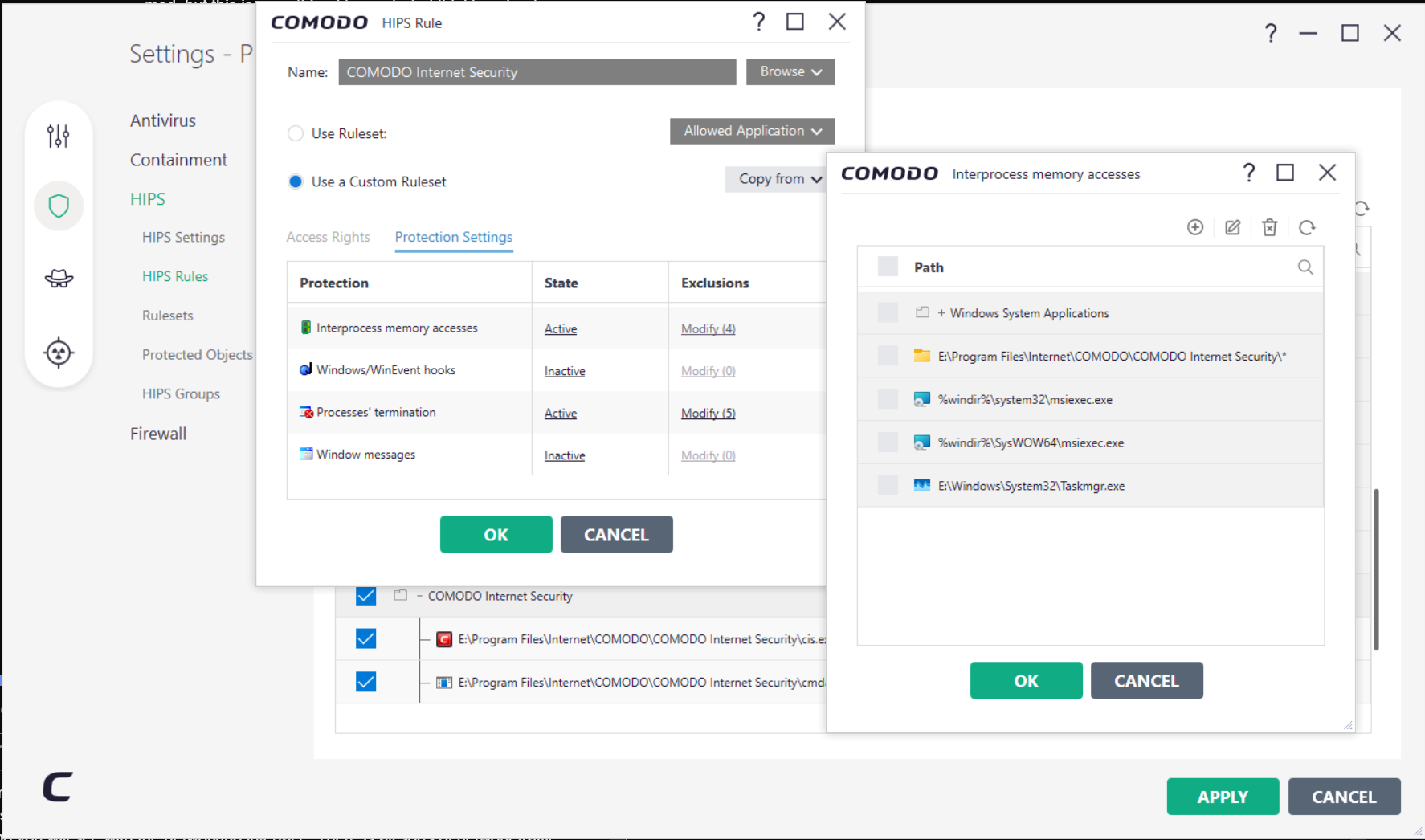The image size is (1425, 840).
Task: Switch to the Access Rights tab
Action: click(328, 237)
